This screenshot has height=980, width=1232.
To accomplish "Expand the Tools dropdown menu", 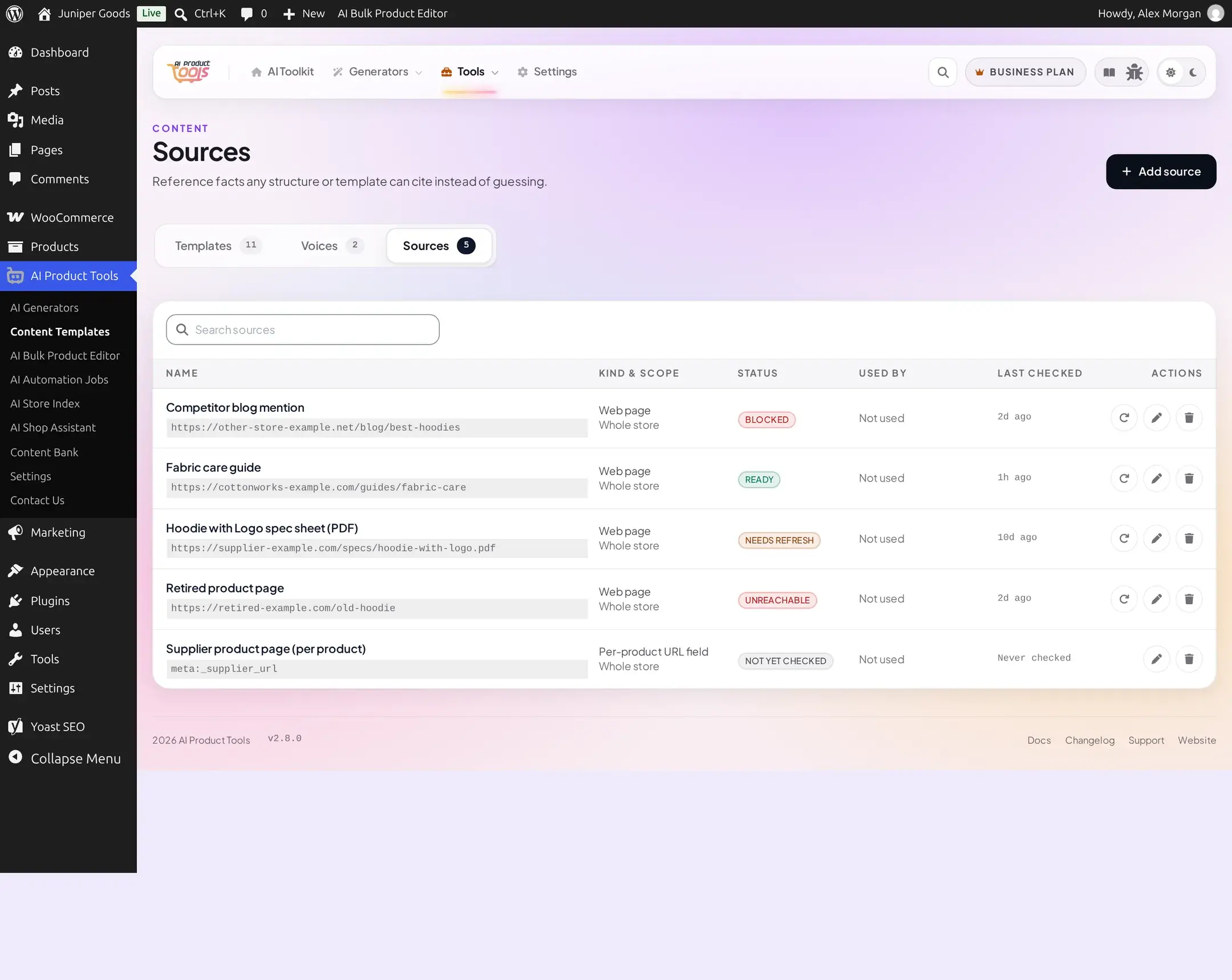I will [470, 72].
